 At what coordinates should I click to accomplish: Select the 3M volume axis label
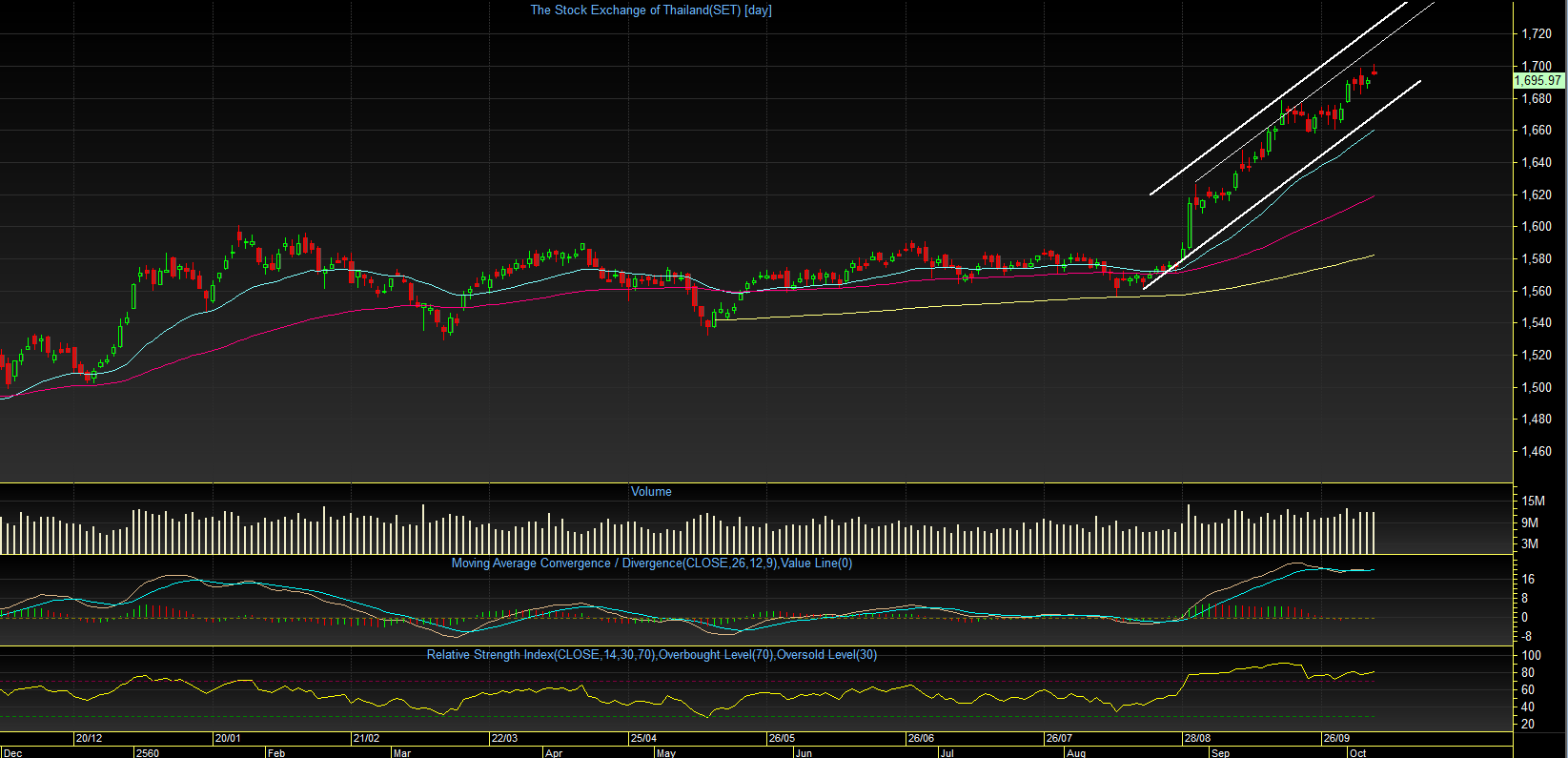click(x=1530, y=544)
